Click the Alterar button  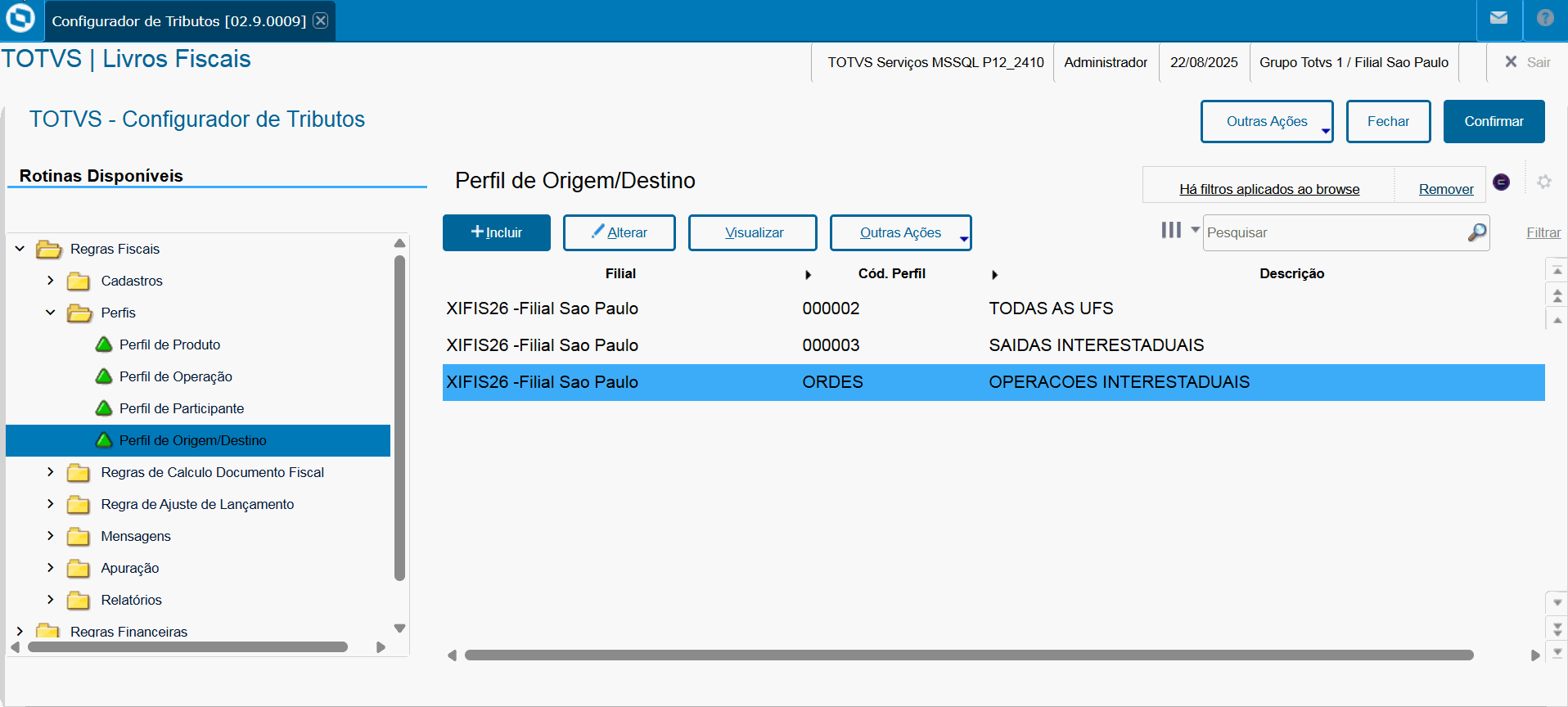click(x=620, y=232)
